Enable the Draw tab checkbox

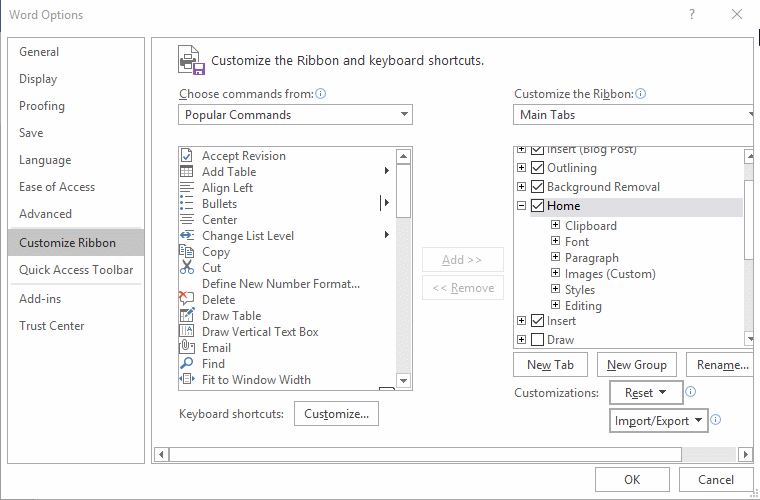pos(537,340)
